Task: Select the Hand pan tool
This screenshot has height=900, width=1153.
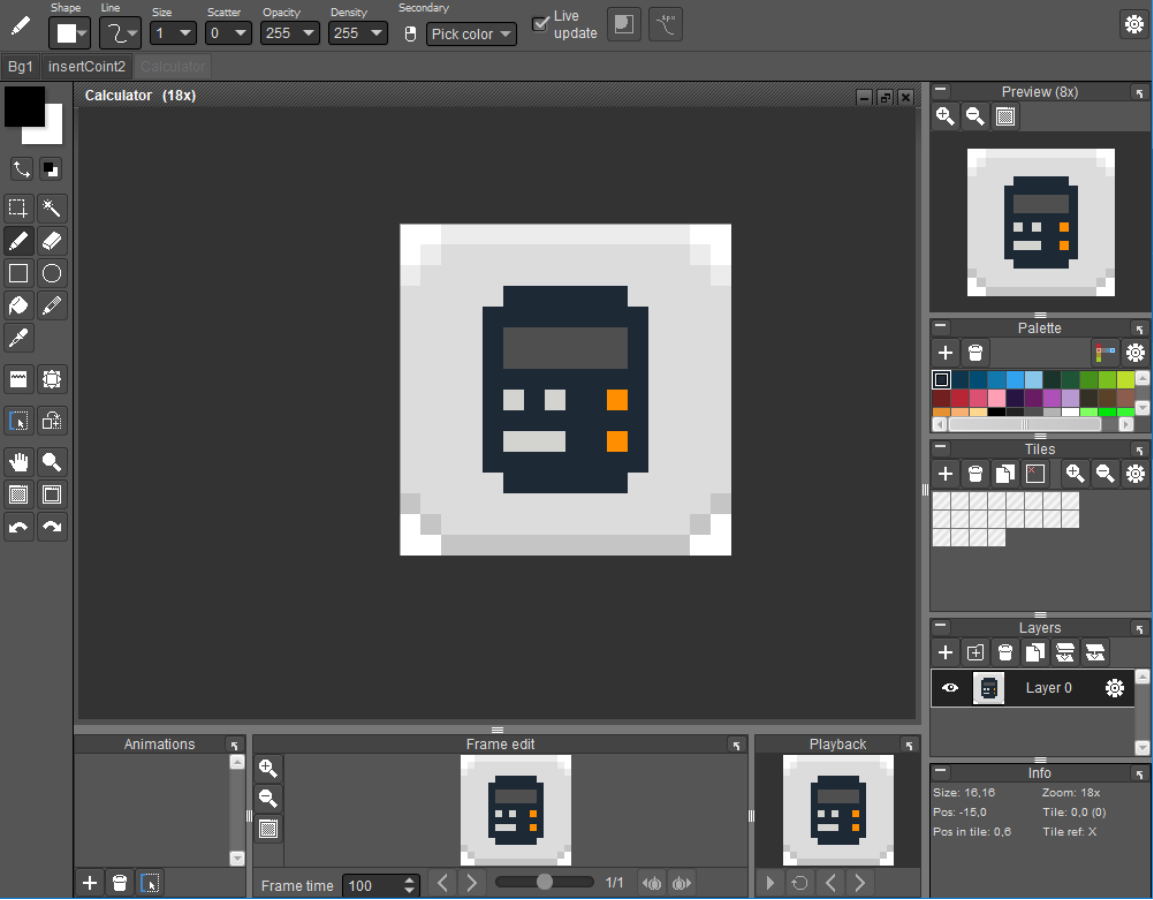Action: (19, 461)
